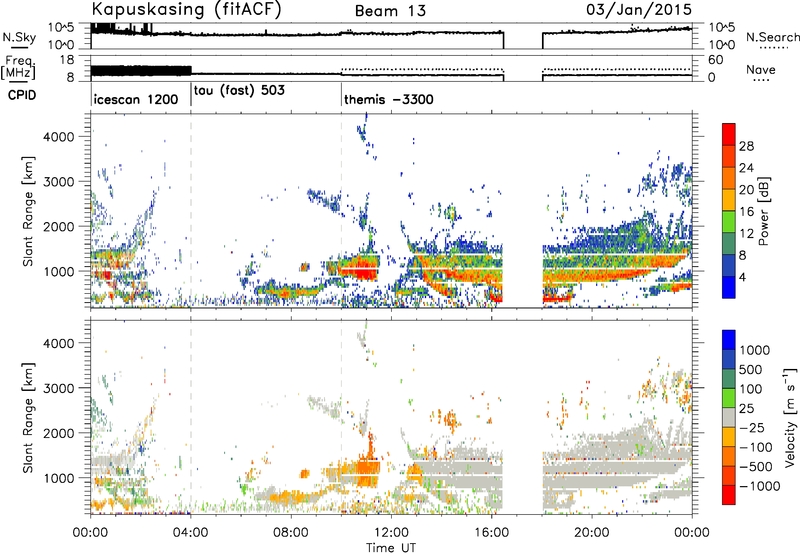The width and height of the screenshot is (800, 554).
Task: Click the CPID row label
Action: [22, 95]
